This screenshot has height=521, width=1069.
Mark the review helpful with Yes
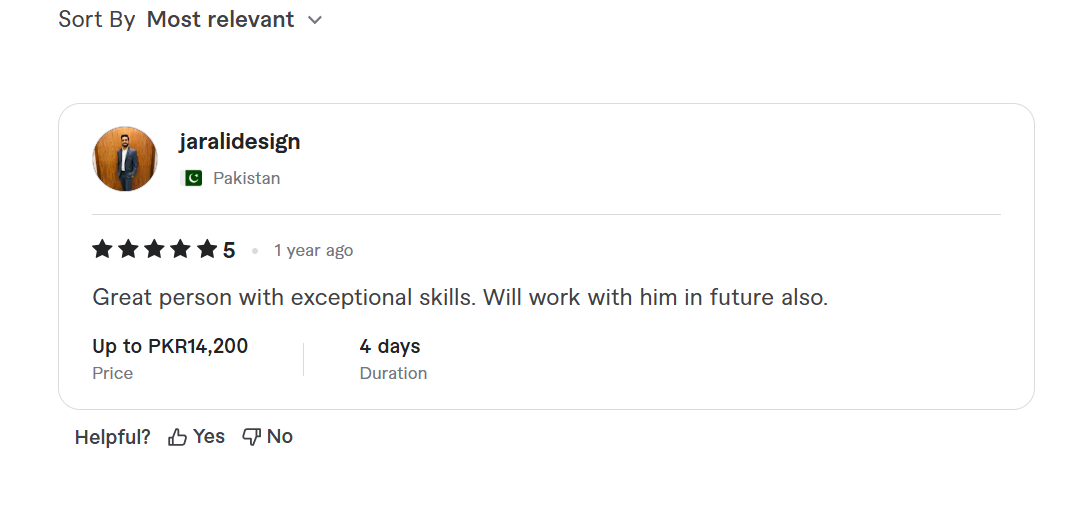click(208, 437)
